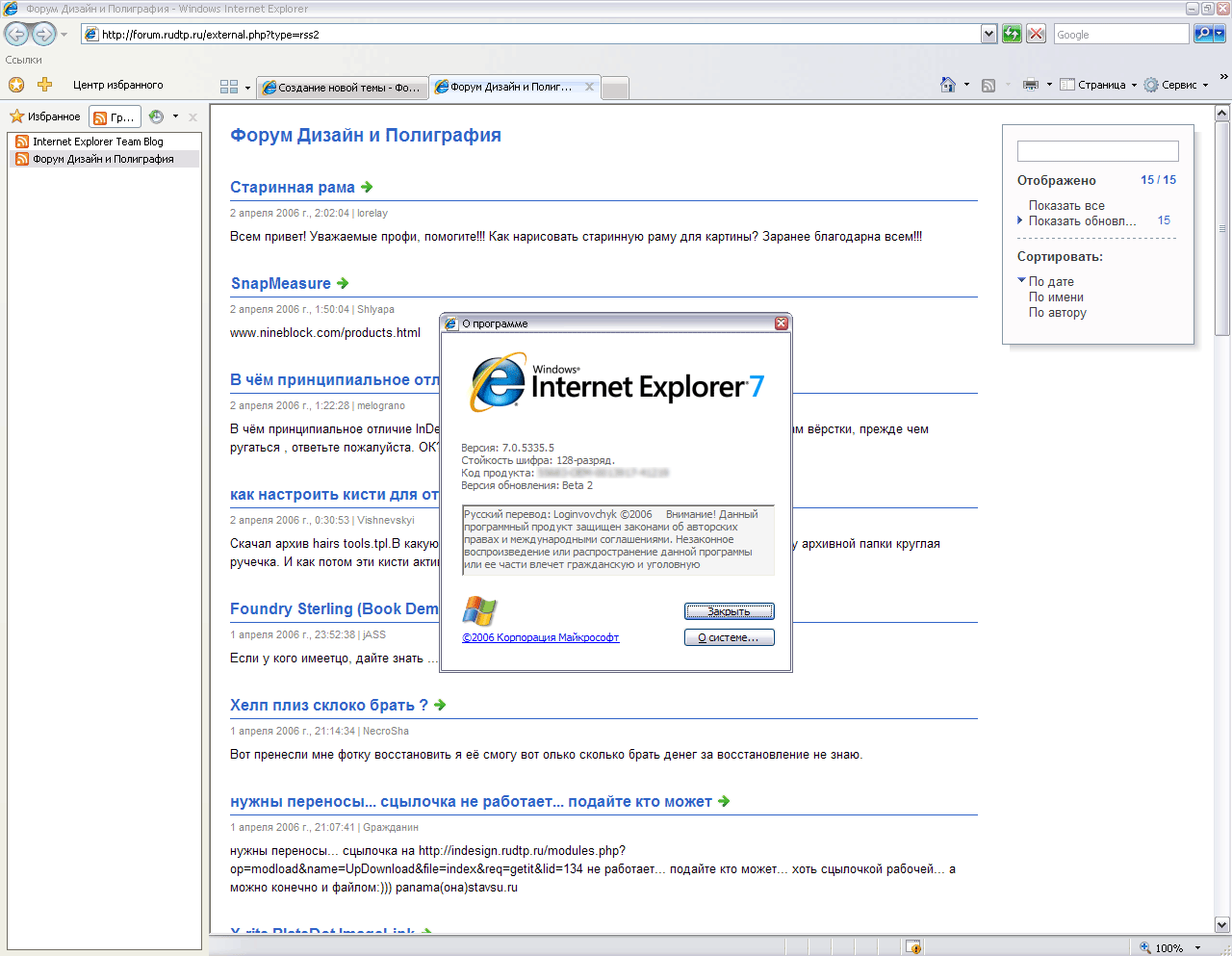Click the RSS feeds toolbar icon

click(988, 85)
